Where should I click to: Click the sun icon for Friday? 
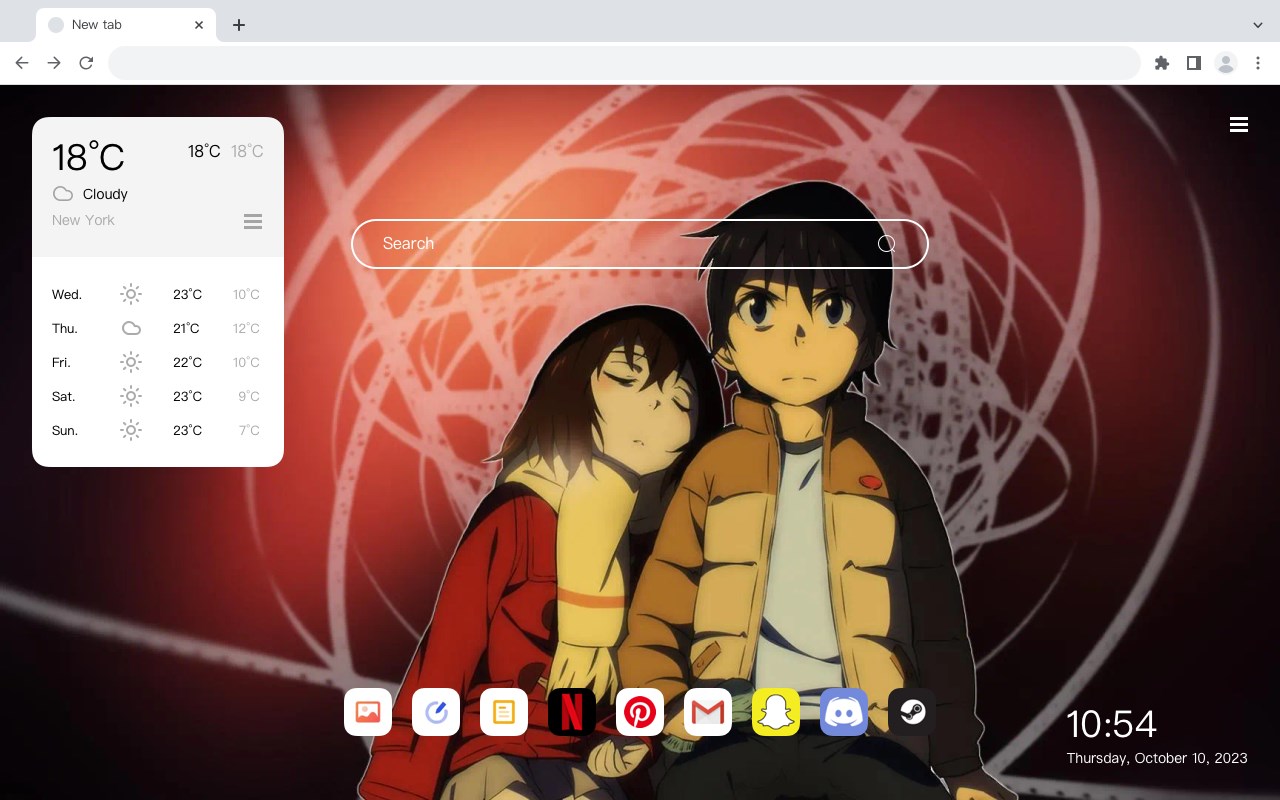[131, 362]
